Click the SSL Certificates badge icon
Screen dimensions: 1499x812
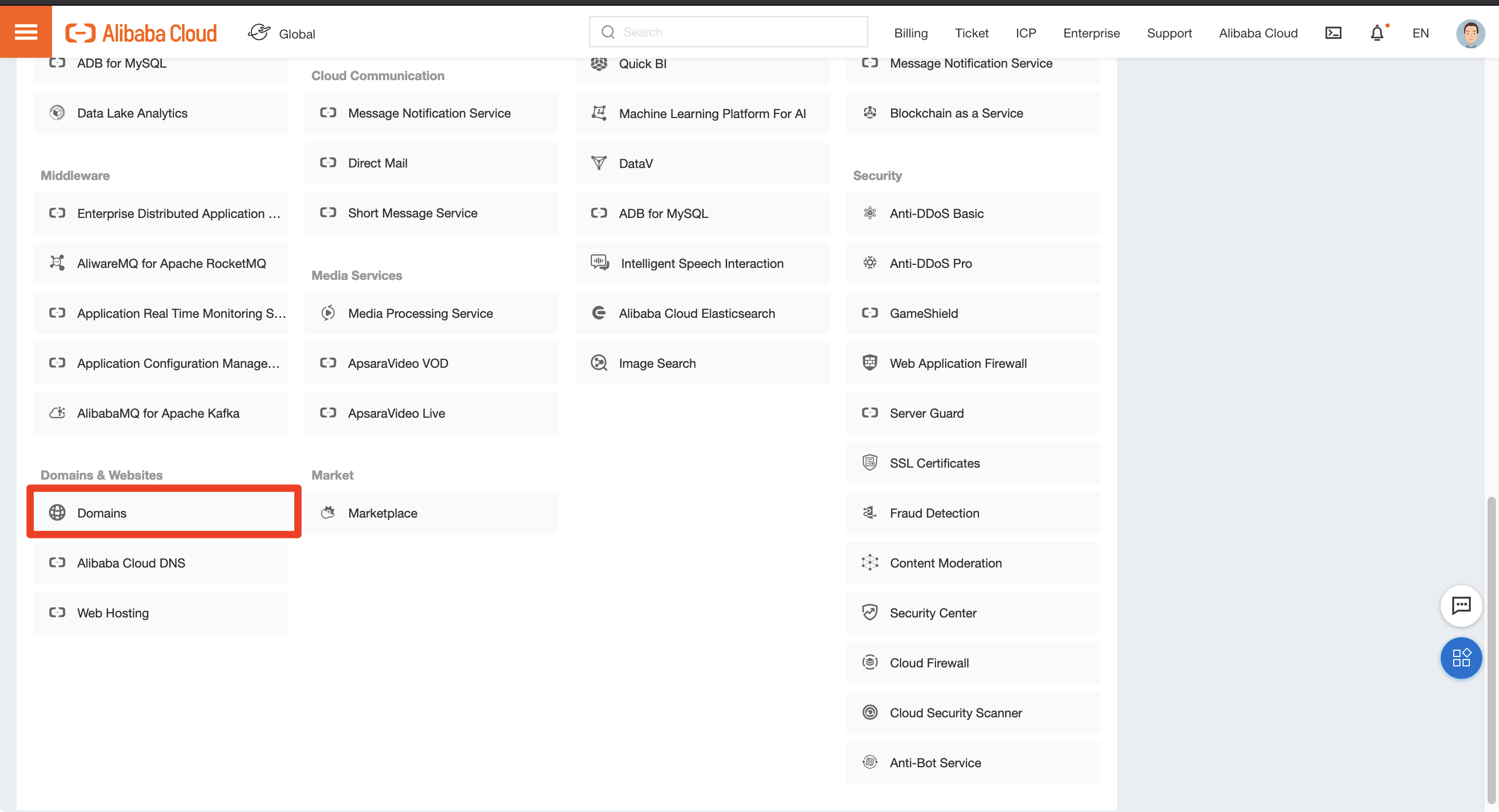point(869,462)
